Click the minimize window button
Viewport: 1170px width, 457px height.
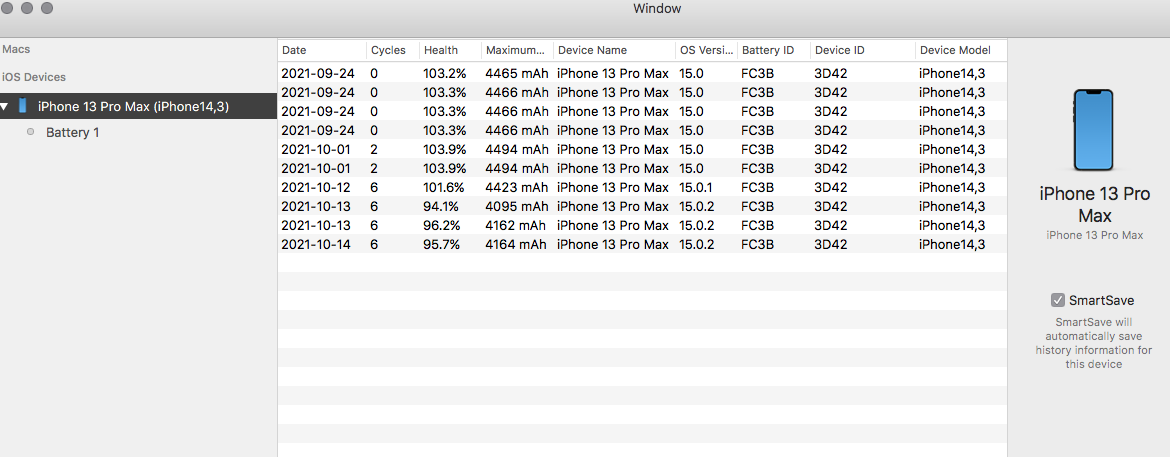pyautogui.click(x=26, y=8)
